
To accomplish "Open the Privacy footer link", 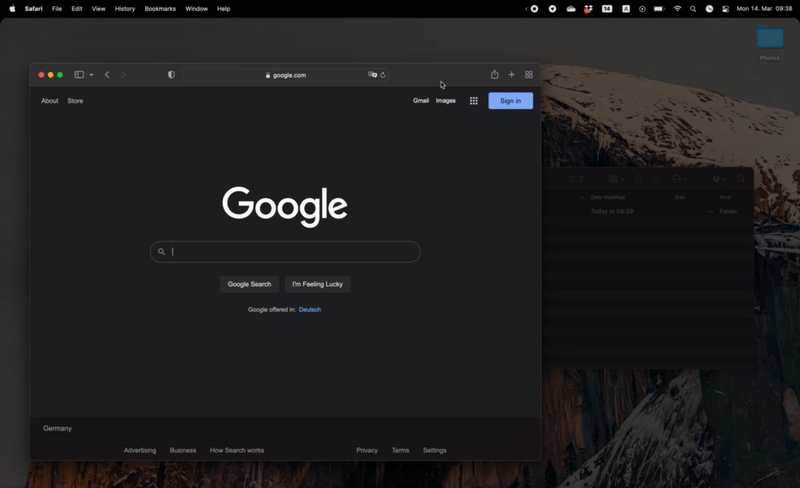I will pyautogui.click(x=367, y=450).
